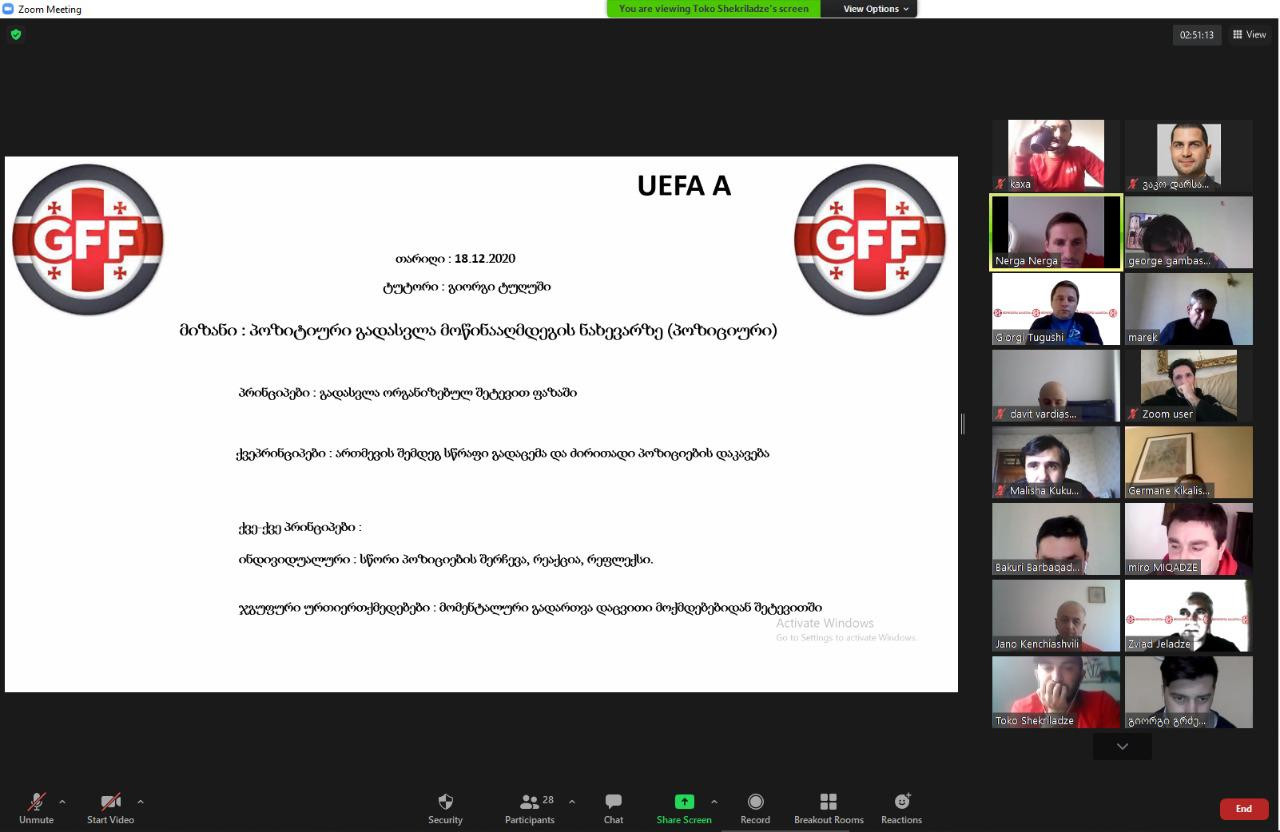Open the Participants panel

point(530,807)
